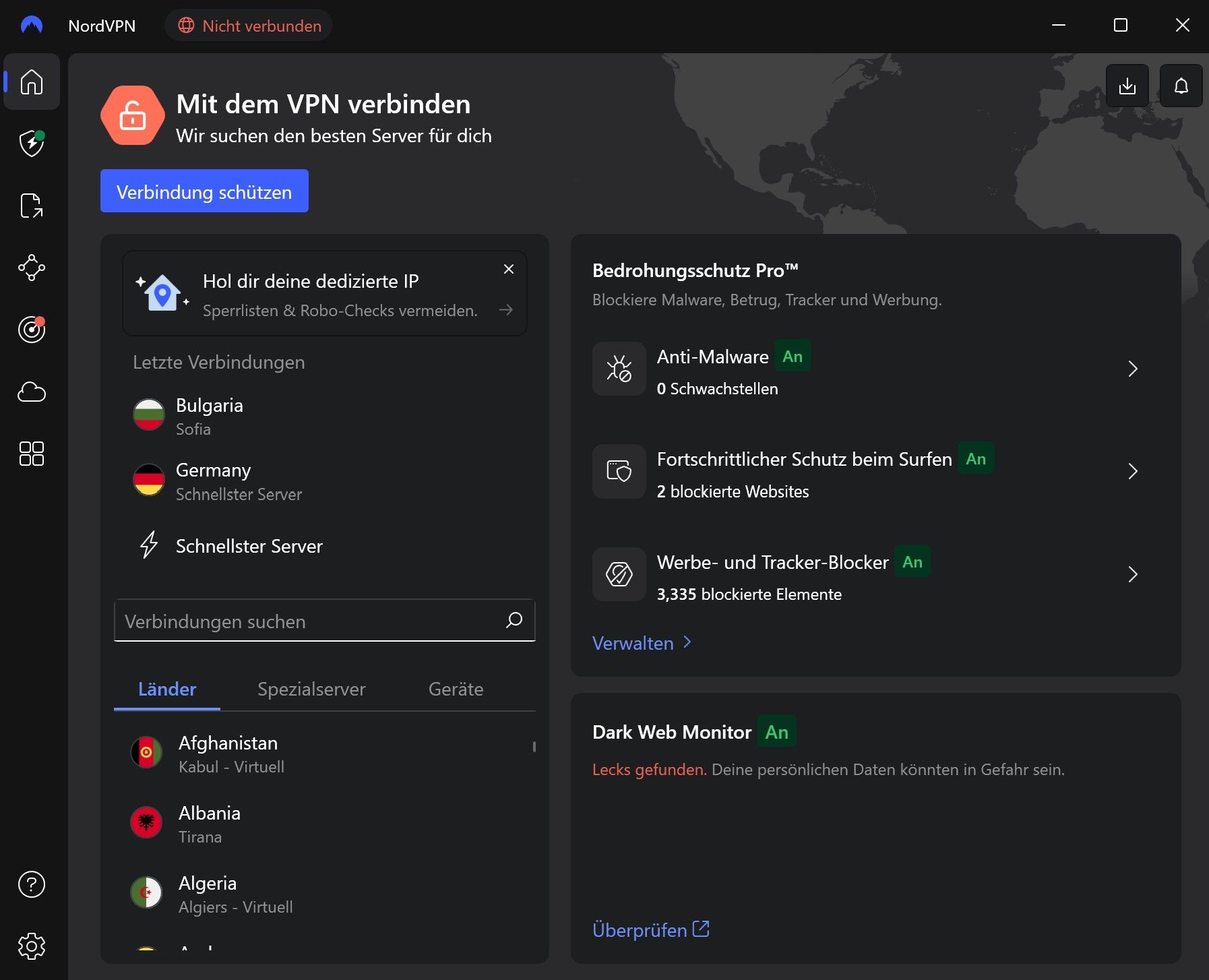
Task: Select Algeria Algiers - Virtuell
Action: point(325,894)
